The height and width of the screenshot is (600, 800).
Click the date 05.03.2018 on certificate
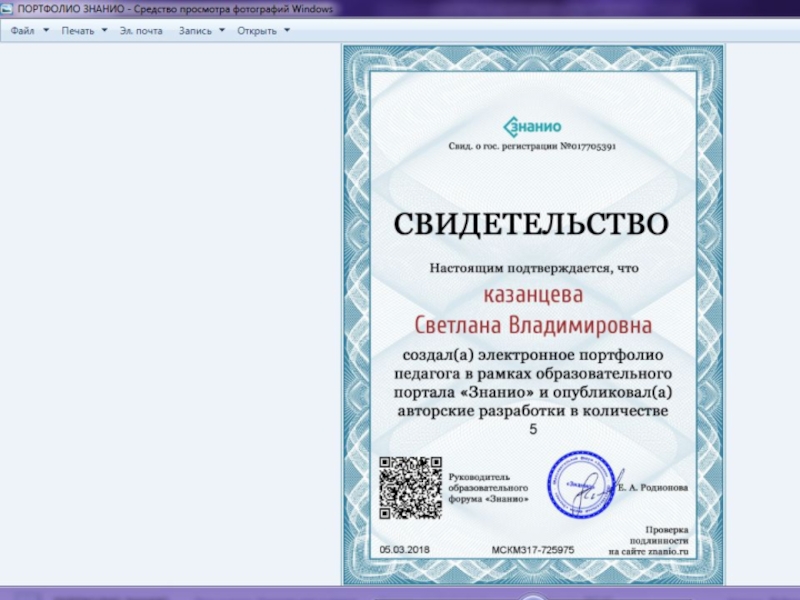(407, 550)
